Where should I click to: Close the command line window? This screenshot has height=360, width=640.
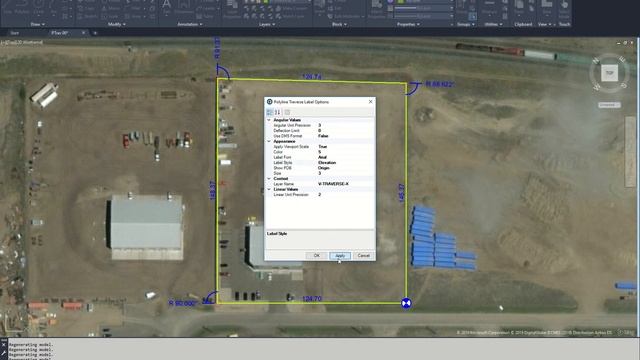point(4,345)
